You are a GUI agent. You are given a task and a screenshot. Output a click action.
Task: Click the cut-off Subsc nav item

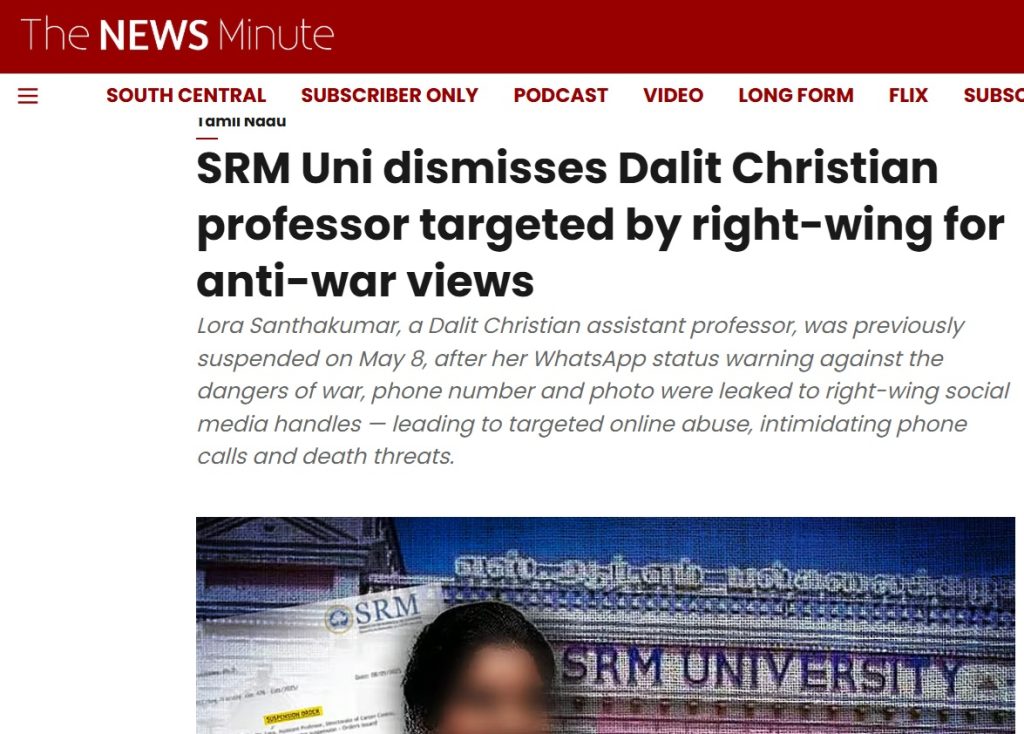(993, 95)
